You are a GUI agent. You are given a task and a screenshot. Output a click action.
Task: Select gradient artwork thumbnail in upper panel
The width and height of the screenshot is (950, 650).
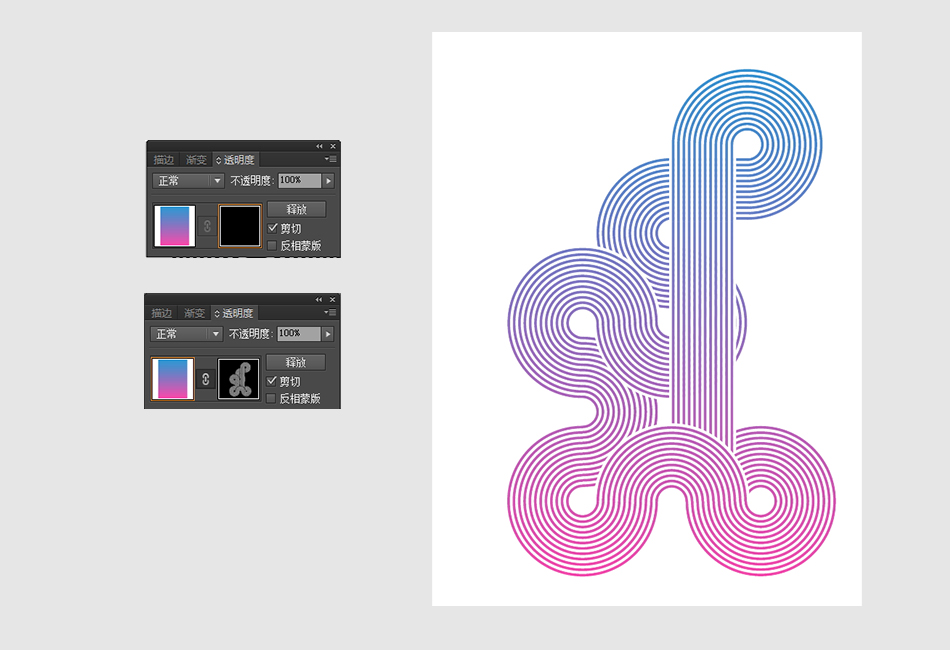click(174, 226)
